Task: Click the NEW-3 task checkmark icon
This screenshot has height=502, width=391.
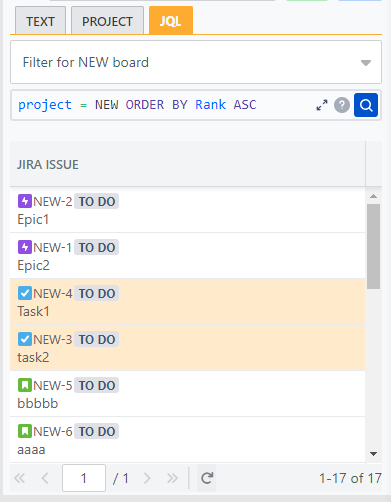Action: tap(25, 339)
